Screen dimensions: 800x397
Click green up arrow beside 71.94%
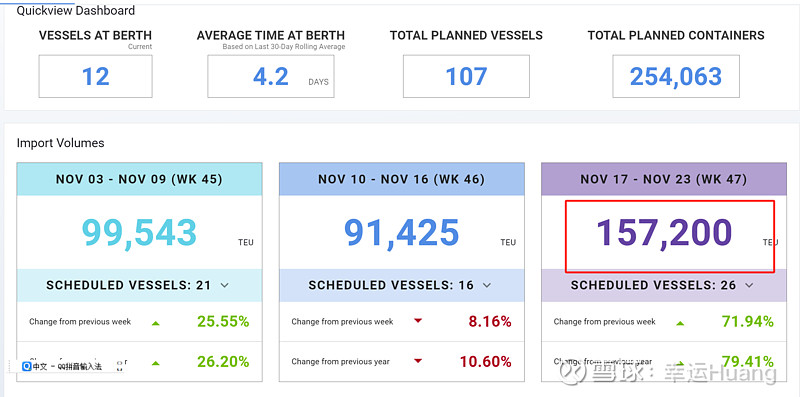pos(680,322)
